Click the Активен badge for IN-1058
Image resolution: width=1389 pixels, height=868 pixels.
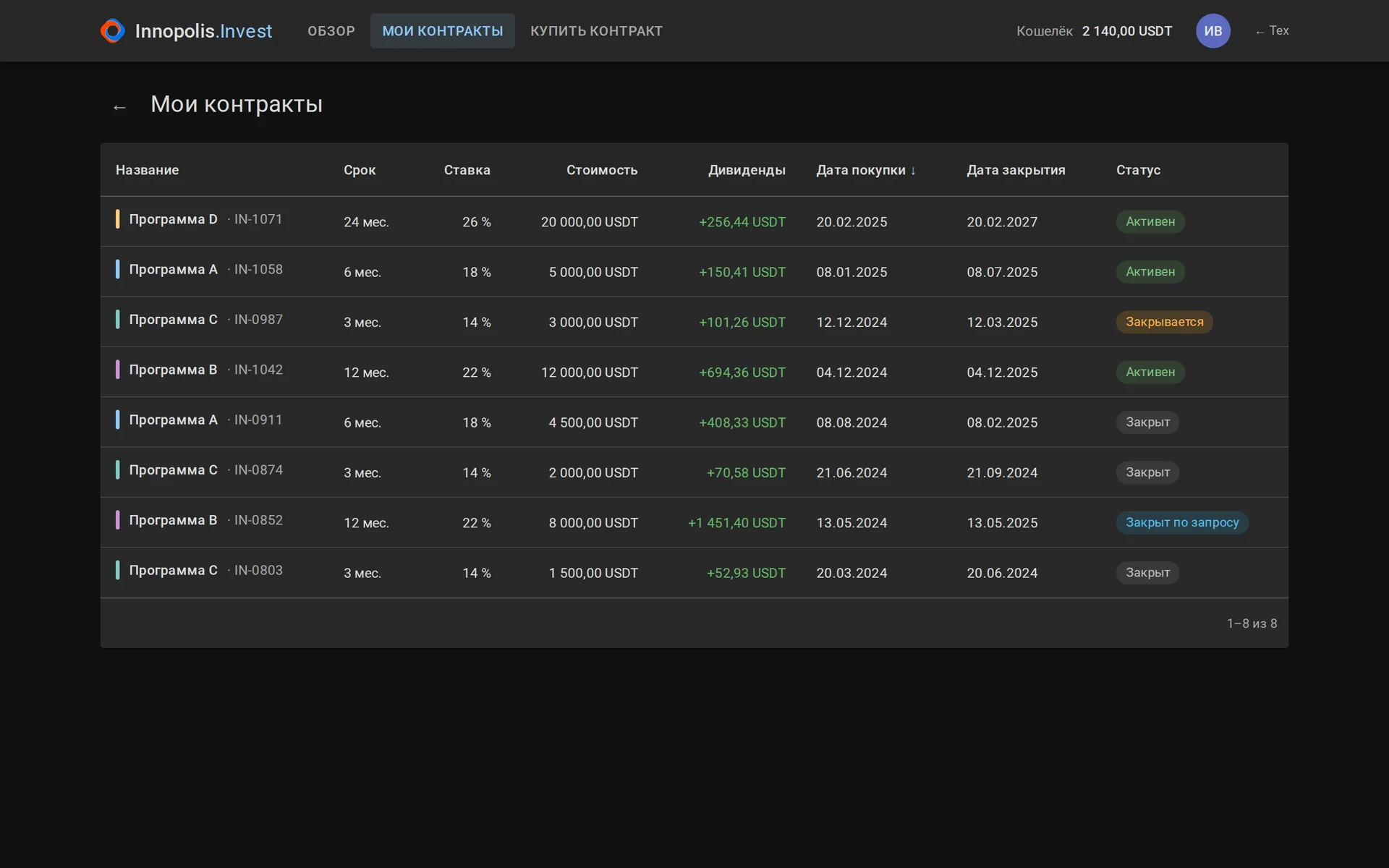pyautogui.click(x=1150, y=272)
